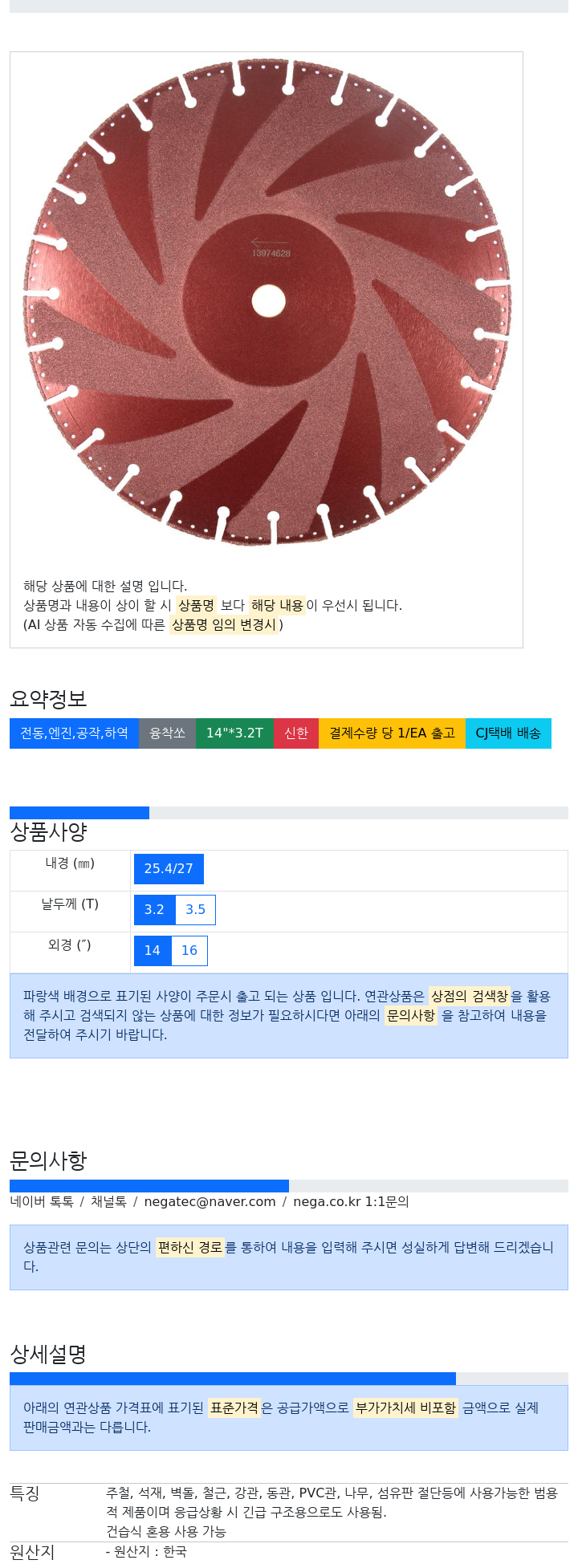Select the 14"*3.2T green tag

pos(234,733)
